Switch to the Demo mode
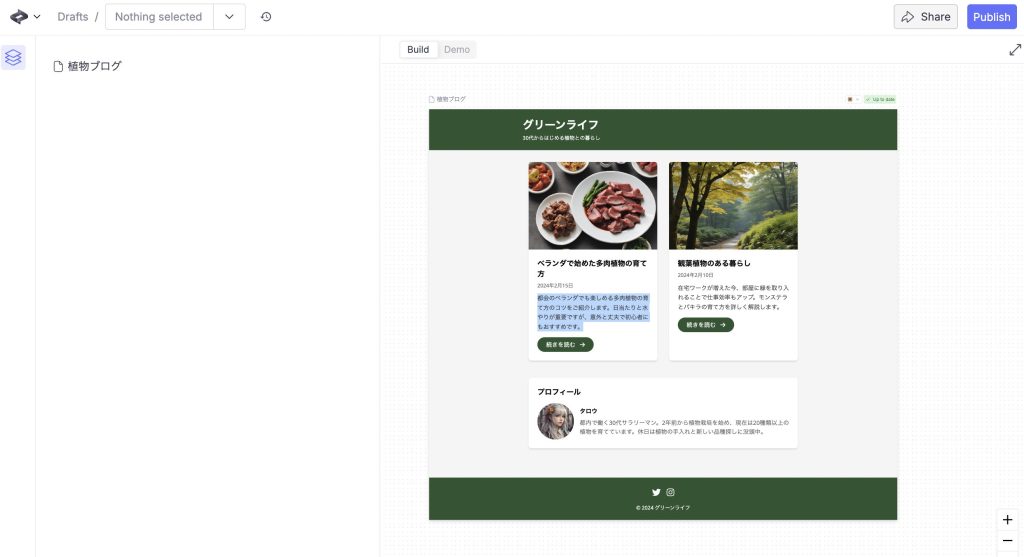1024x557 pixels. 457,50
